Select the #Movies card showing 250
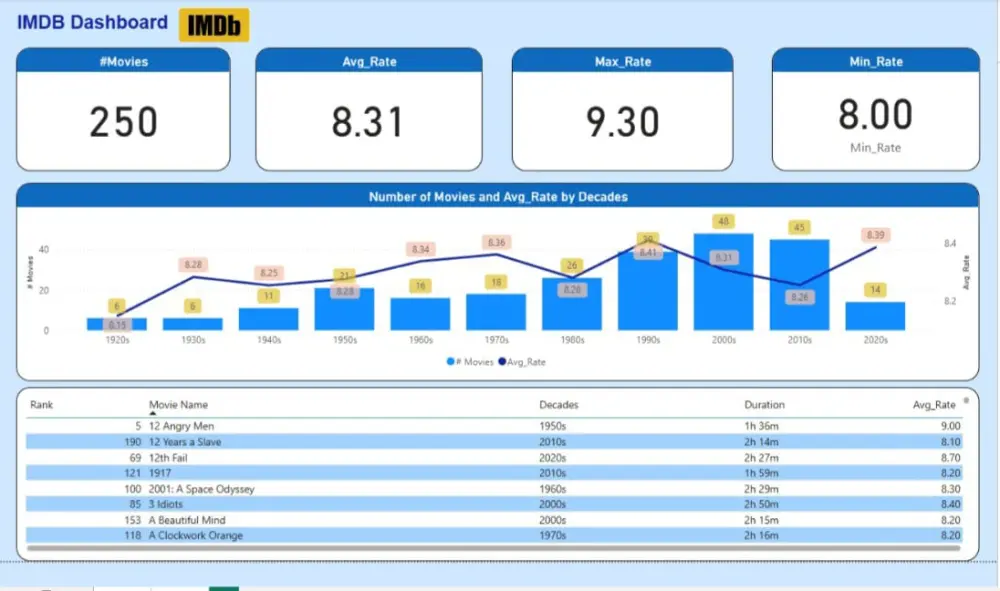This screenshot has height=591, width=1000. click(123, 108)
